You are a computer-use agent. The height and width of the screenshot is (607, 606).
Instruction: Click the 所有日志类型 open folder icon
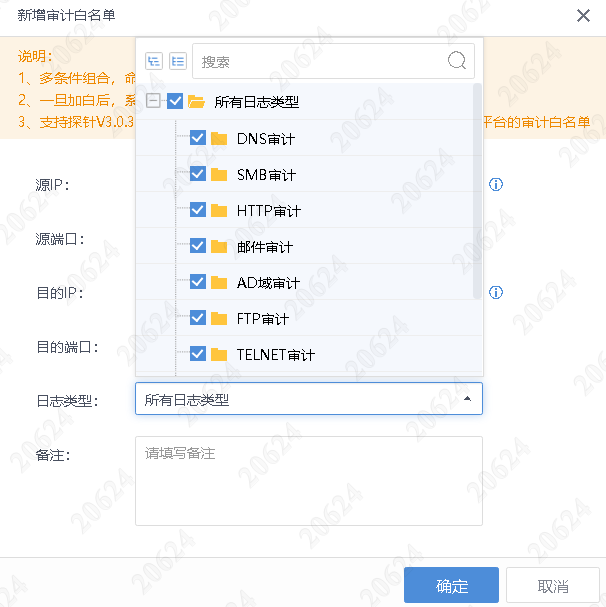[x=197, y=102]
